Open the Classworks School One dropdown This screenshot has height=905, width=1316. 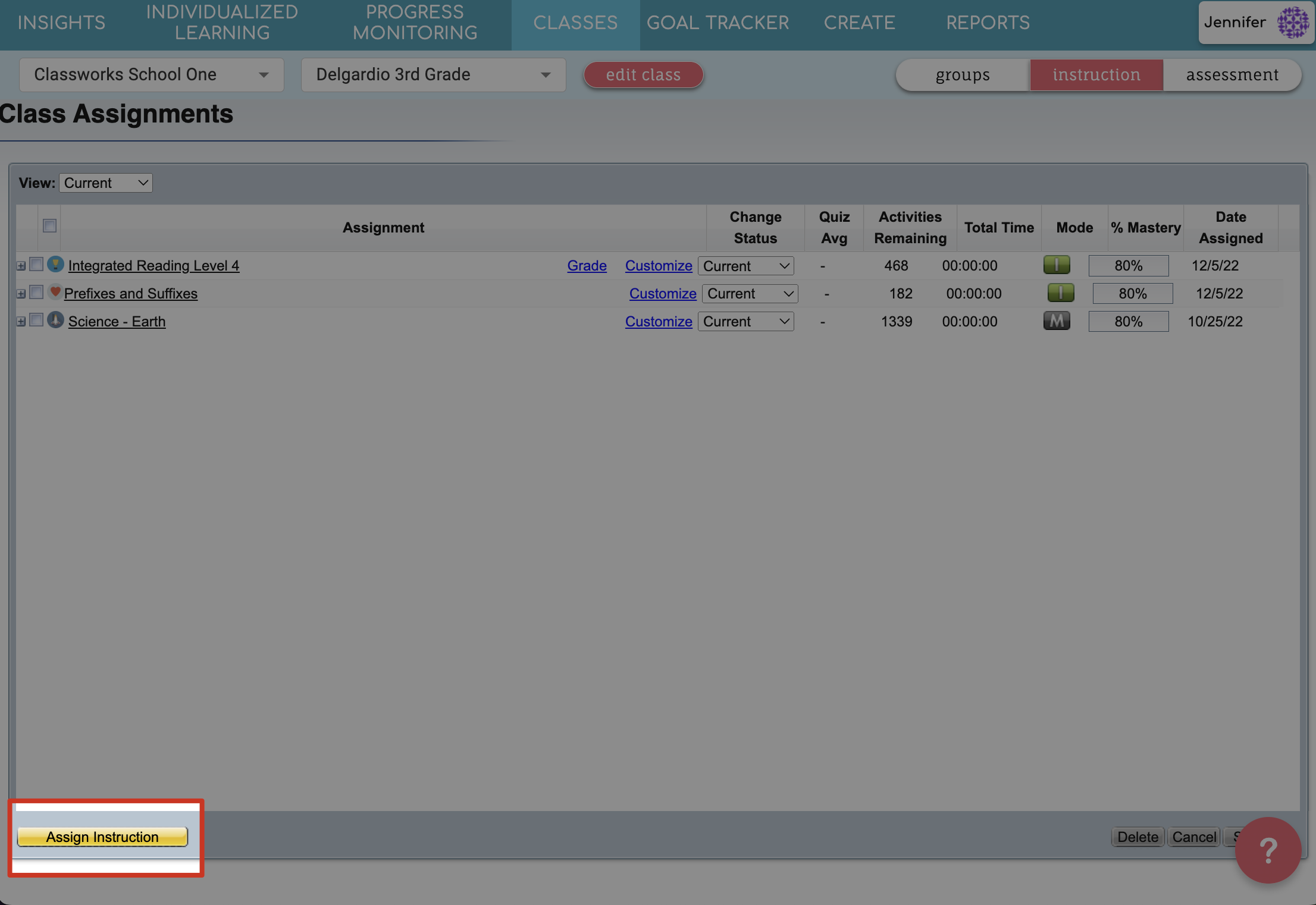pyautogui.click(x=151, y=75)
